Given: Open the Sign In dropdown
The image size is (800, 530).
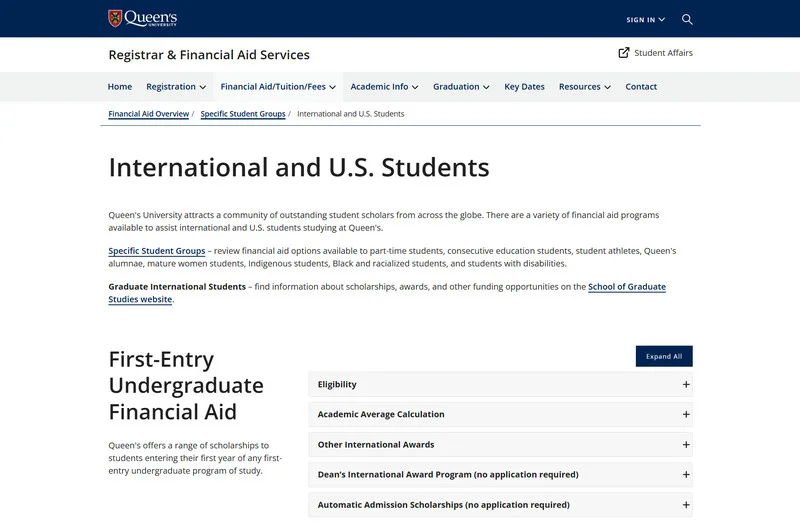Looking at the screenshot, I should [645, 19].
